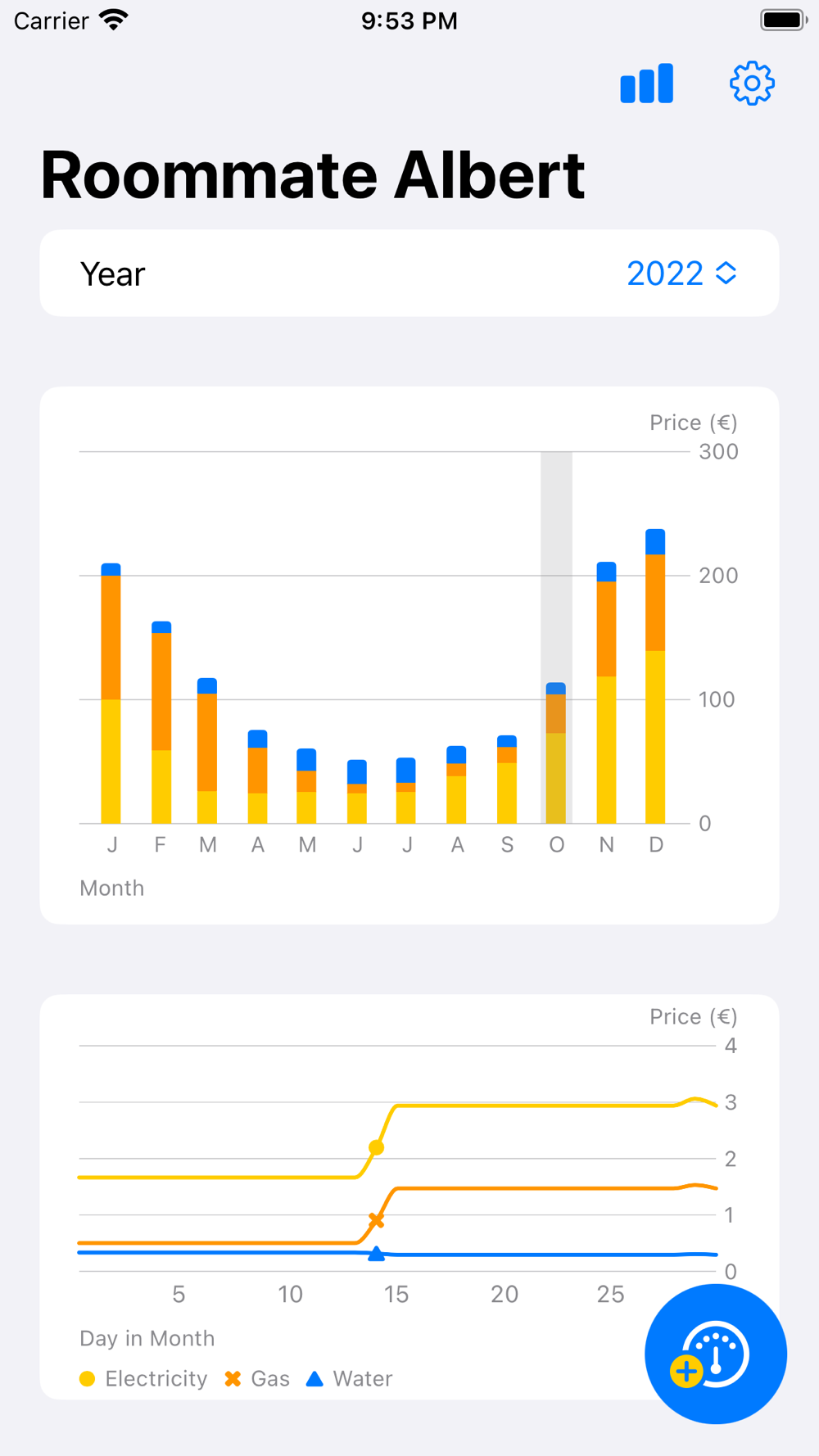The width and height of the screenshot is (819, 1456).
Task: Expand the year selector chevrons
Action: tap(726, 274)
